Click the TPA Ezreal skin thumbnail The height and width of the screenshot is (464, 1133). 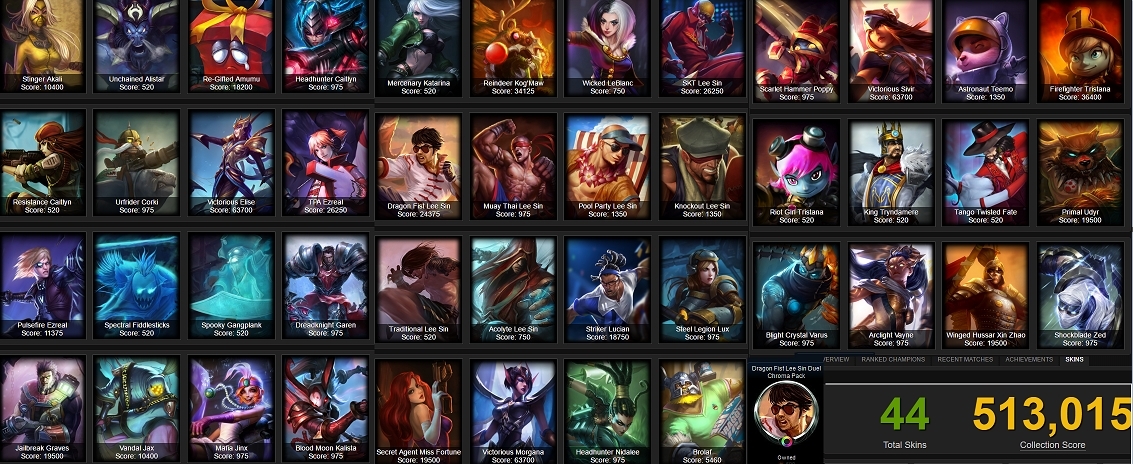pos(326,163)
